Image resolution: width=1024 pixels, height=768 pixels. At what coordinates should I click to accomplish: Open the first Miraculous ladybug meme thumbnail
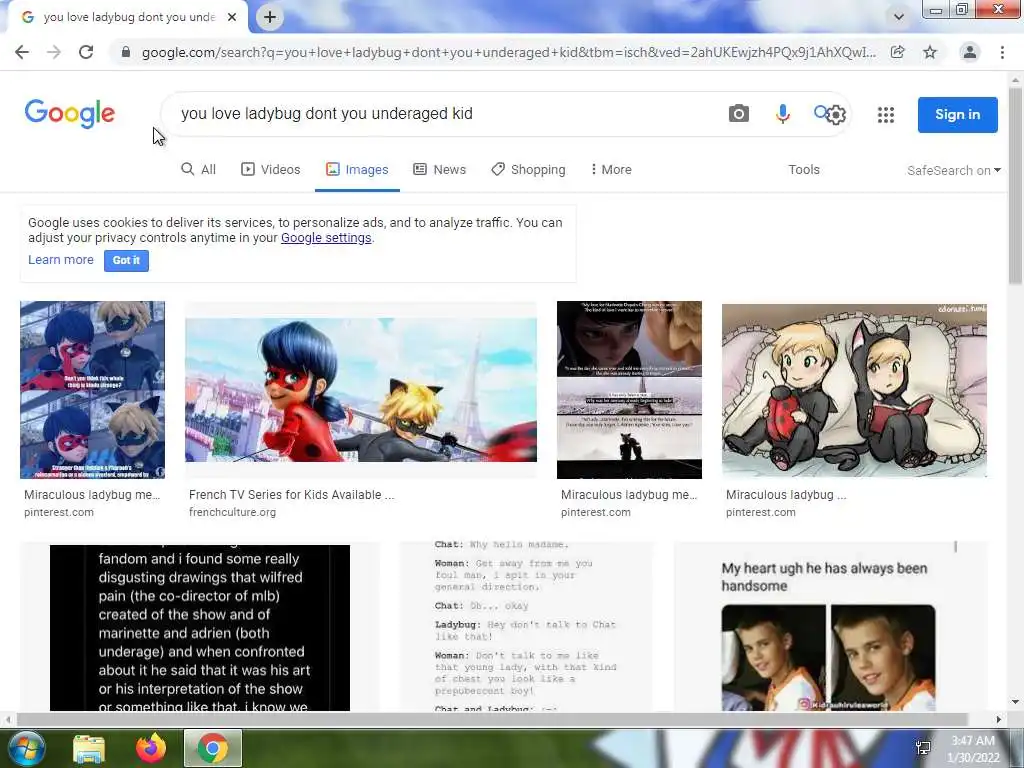pos(92,390)
